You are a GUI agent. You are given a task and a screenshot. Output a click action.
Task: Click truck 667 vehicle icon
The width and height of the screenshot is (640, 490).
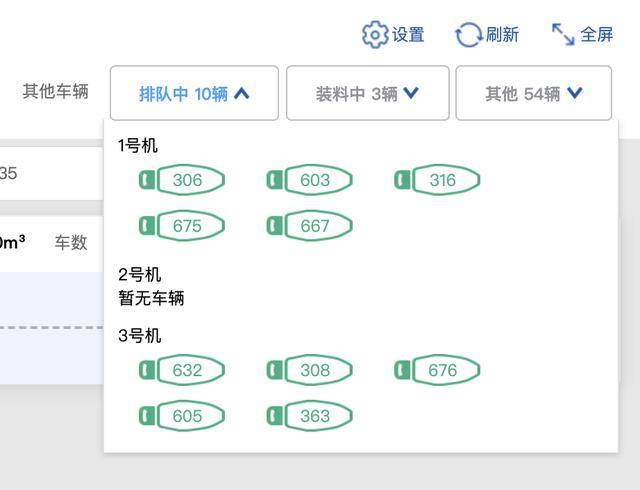(x=310, y=226)
